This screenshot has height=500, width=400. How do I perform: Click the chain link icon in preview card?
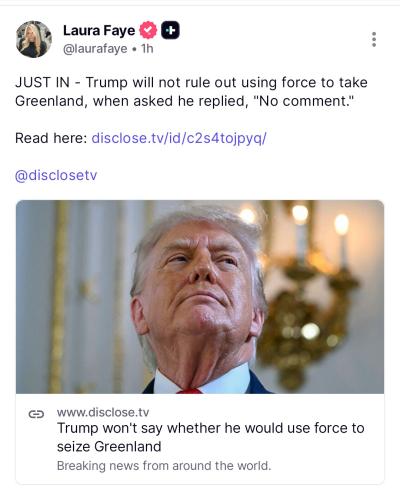click(36, 414)
